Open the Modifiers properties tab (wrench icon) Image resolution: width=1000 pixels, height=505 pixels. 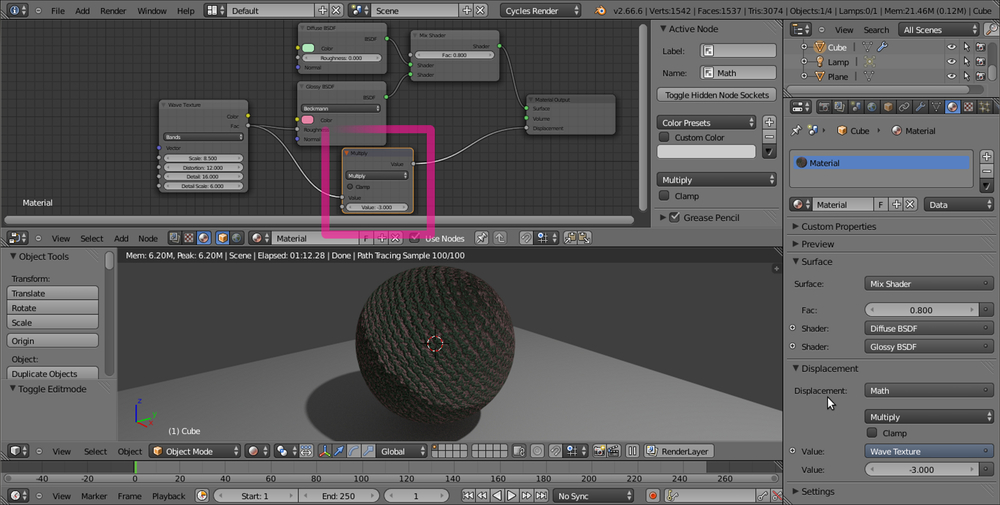(x=918, y=107)
